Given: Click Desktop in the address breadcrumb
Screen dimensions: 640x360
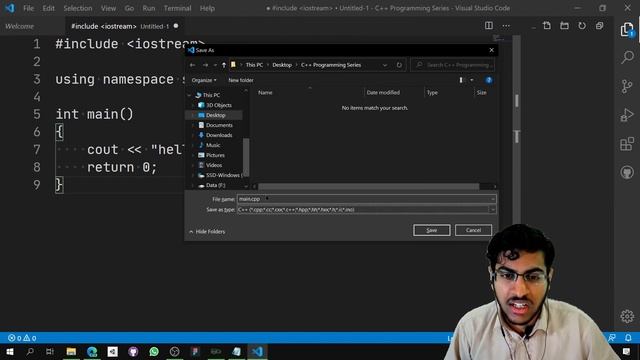Looking at the screenshot, I should coord(282,65).
